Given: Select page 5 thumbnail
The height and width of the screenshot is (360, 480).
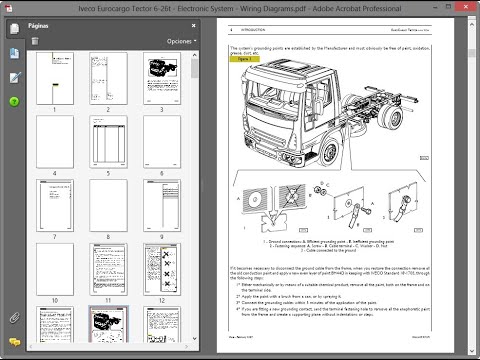Looking at the screenshot, I should (108, 142).
